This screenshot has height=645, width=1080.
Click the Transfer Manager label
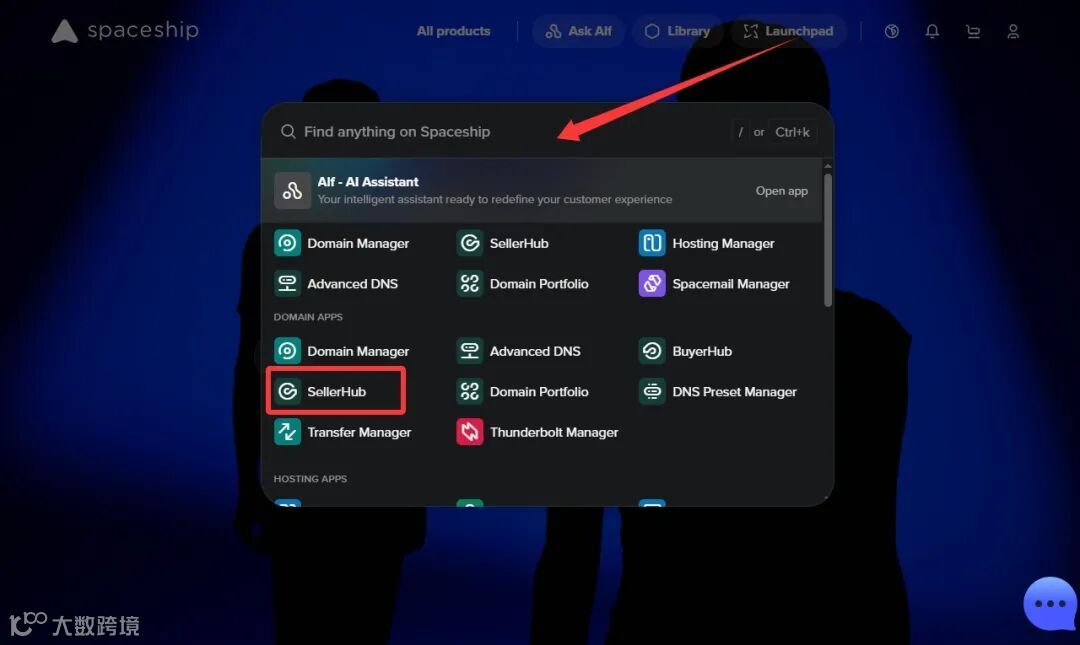(359, 433)
